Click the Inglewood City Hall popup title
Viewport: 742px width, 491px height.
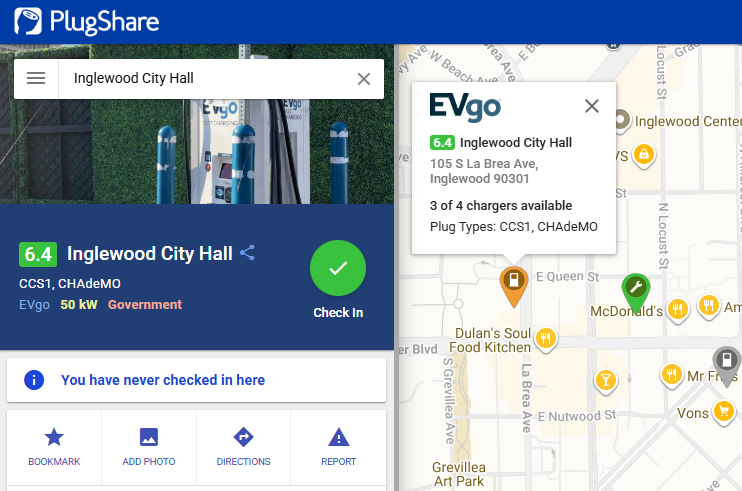pos(516,142)
